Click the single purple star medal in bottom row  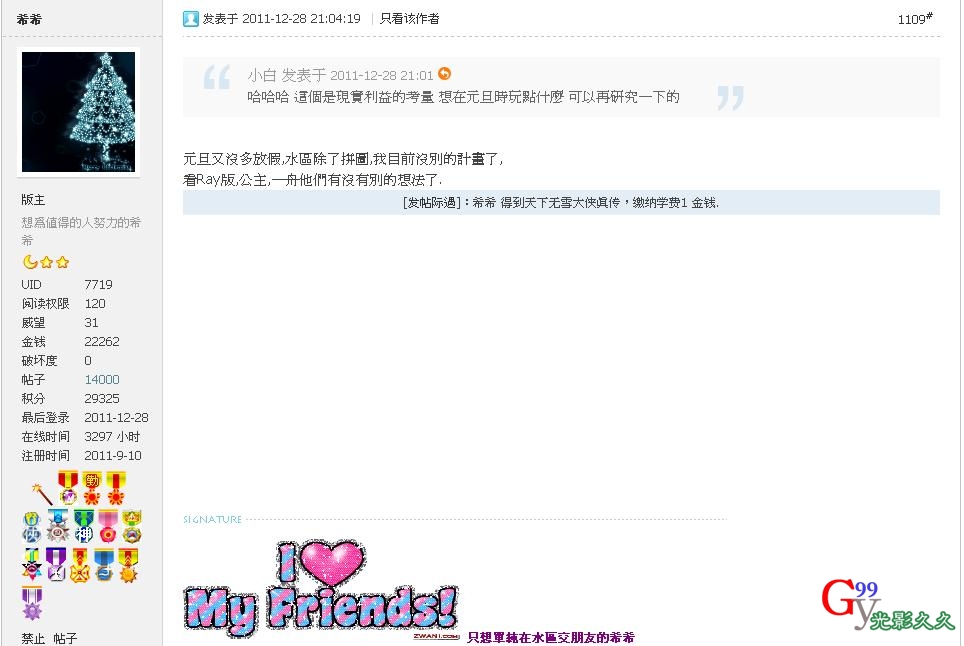pos(32,603)
